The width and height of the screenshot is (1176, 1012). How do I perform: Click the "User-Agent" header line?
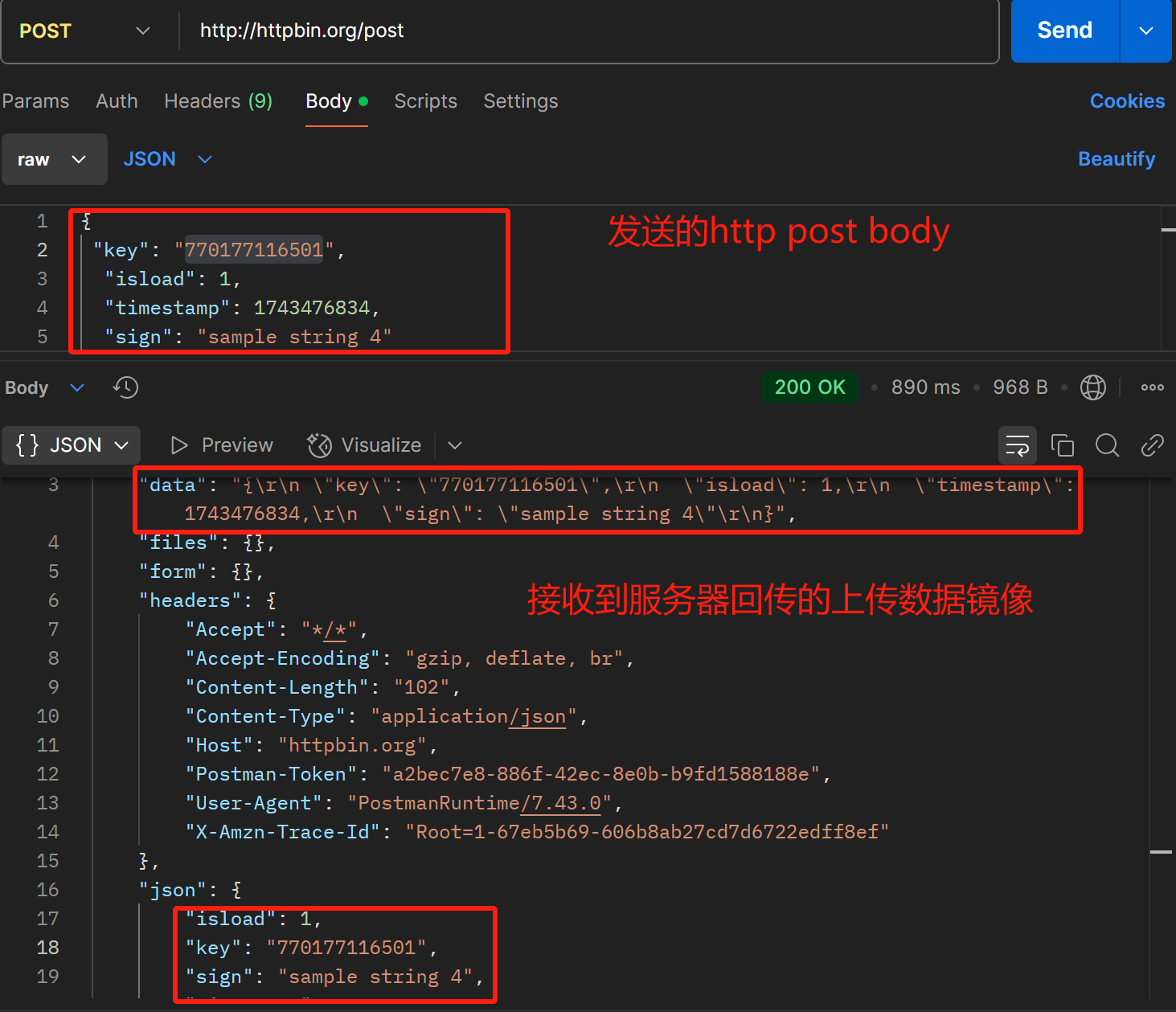click(404, 803)
